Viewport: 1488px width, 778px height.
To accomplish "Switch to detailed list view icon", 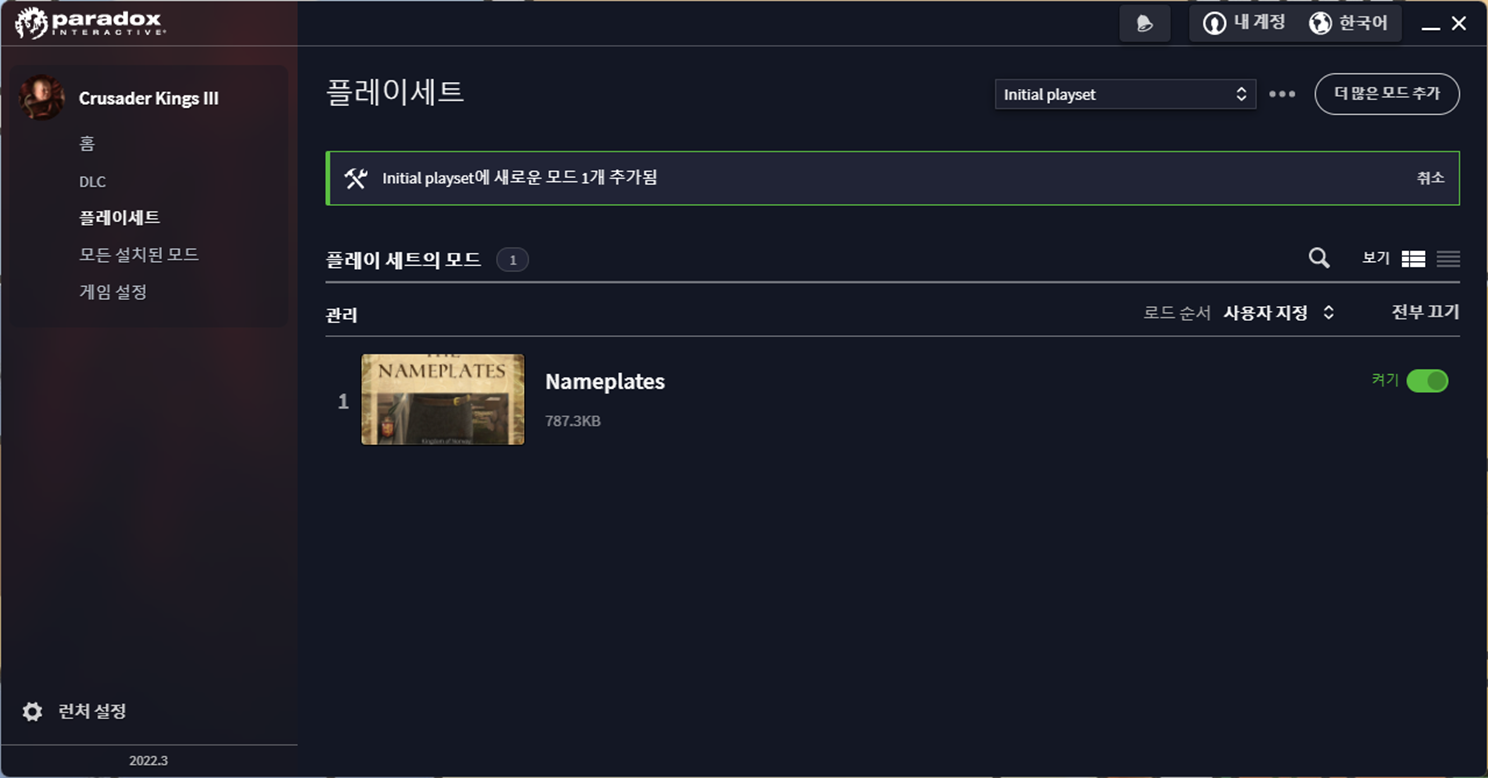I will pos(1413,259).
